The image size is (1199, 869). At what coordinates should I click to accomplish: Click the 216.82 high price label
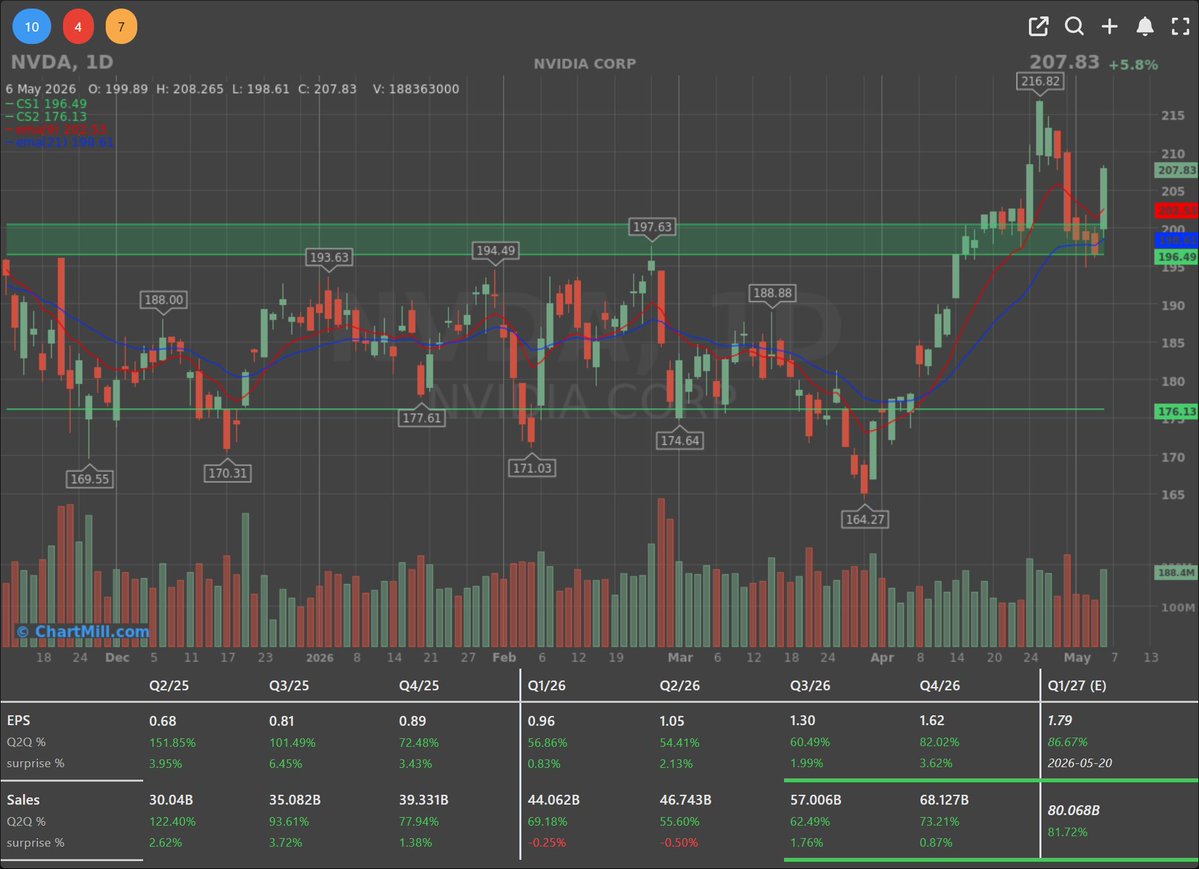coord(1040,81)
